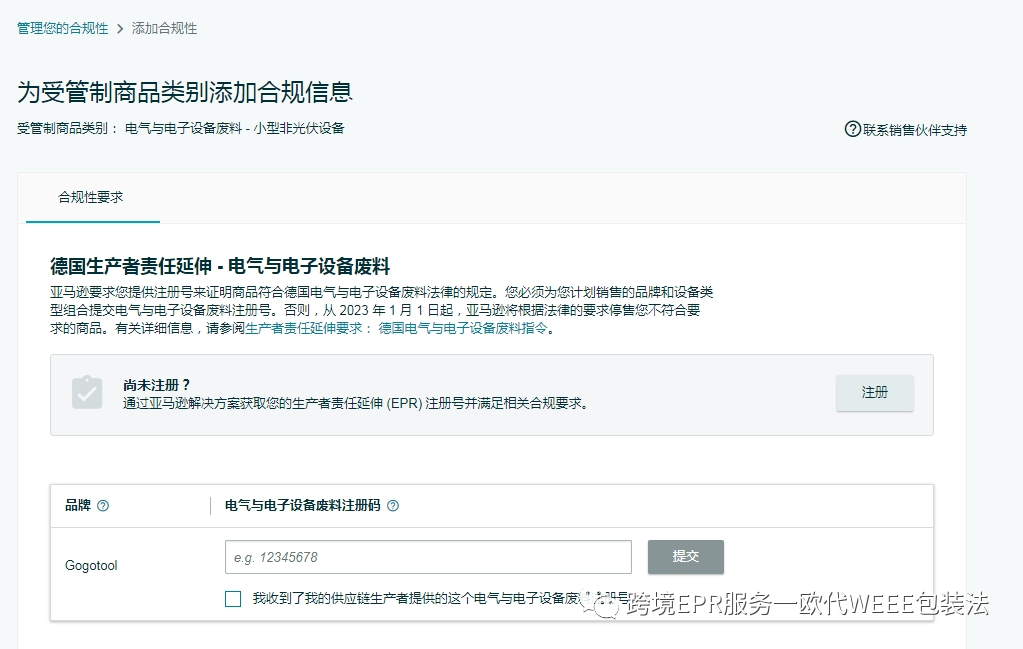The image size is (1023, 649).
Task: Check the 供应链生产者提供 confirmation checkbox
Action: [x=232, y=598]
